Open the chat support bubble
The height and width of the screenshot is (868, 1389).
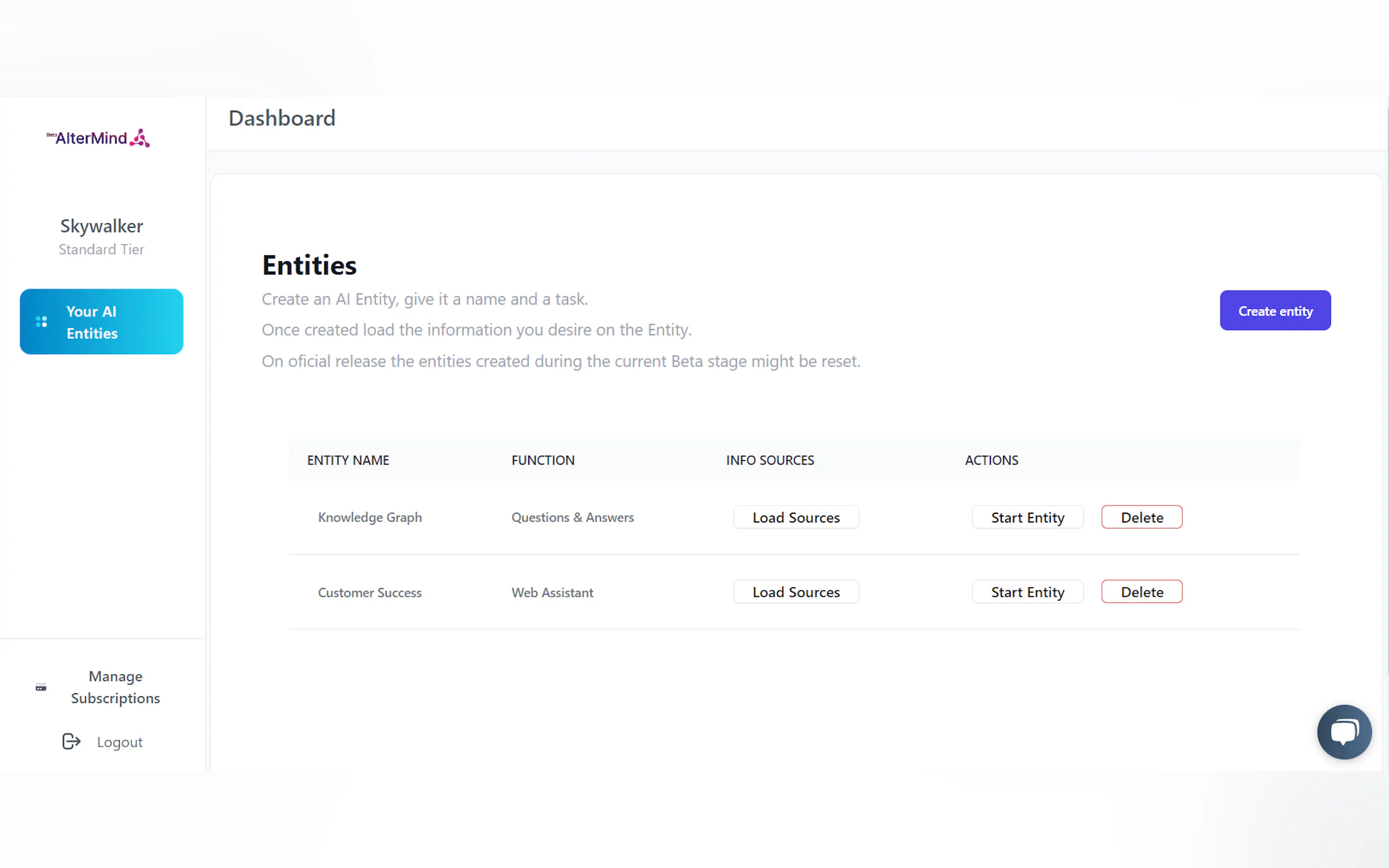coord(1344,732)
